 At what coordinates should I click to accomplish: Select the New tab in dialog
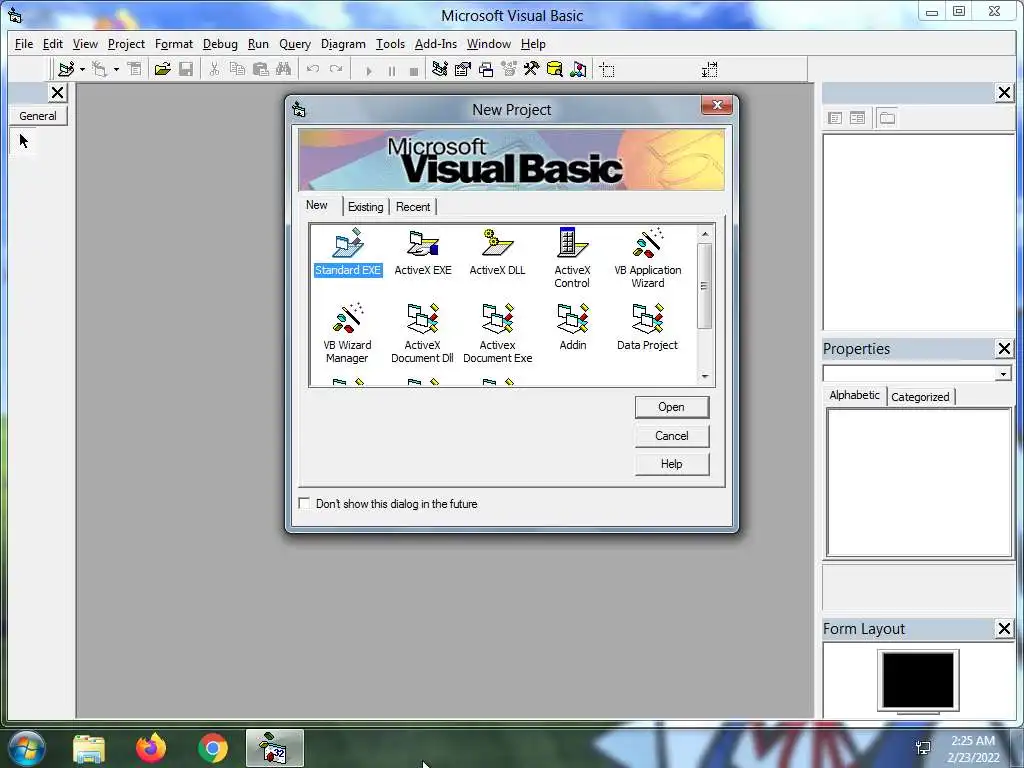pyautogui.click(x=317, y=205)
